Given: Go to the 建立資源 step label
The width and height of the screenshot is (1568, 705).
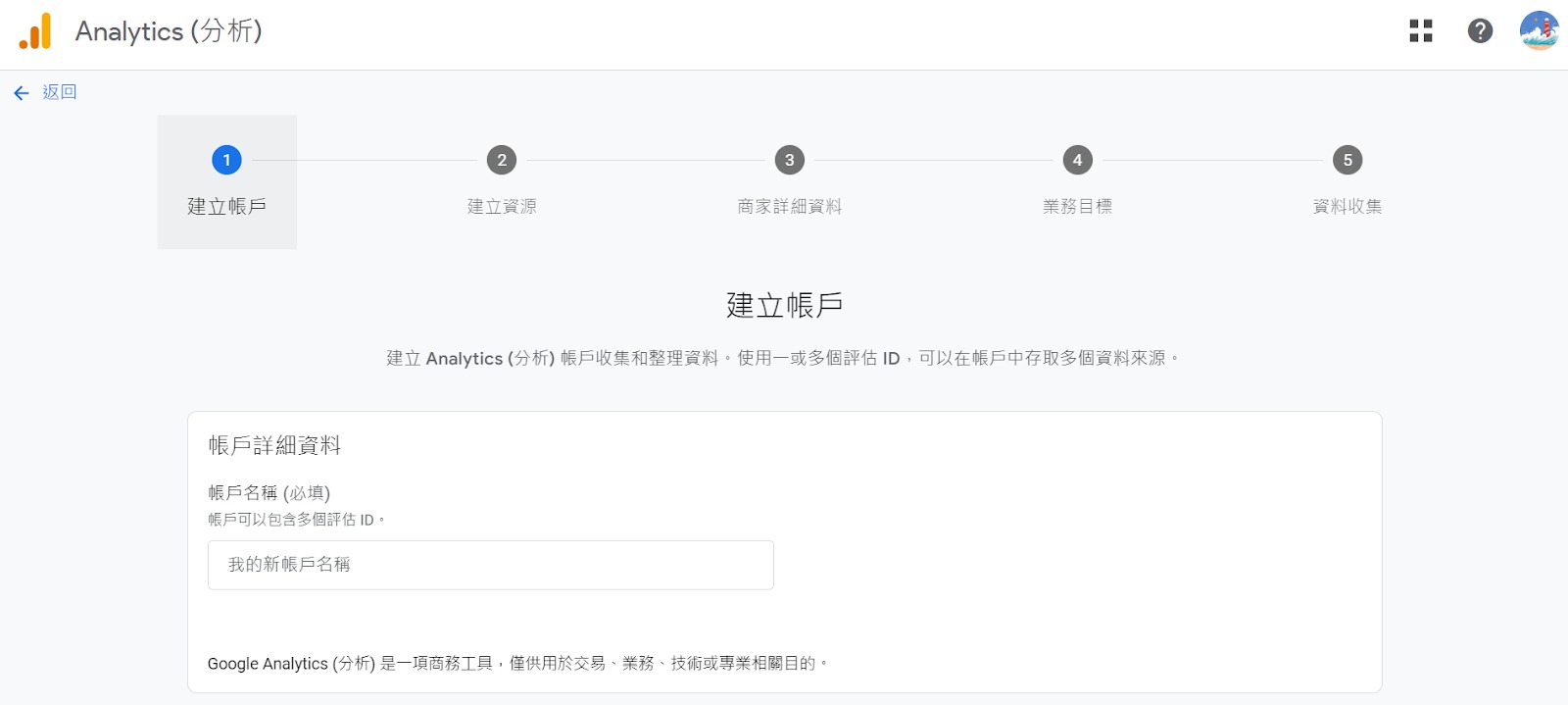Looking at the screenshot, I should click(502, 207).
